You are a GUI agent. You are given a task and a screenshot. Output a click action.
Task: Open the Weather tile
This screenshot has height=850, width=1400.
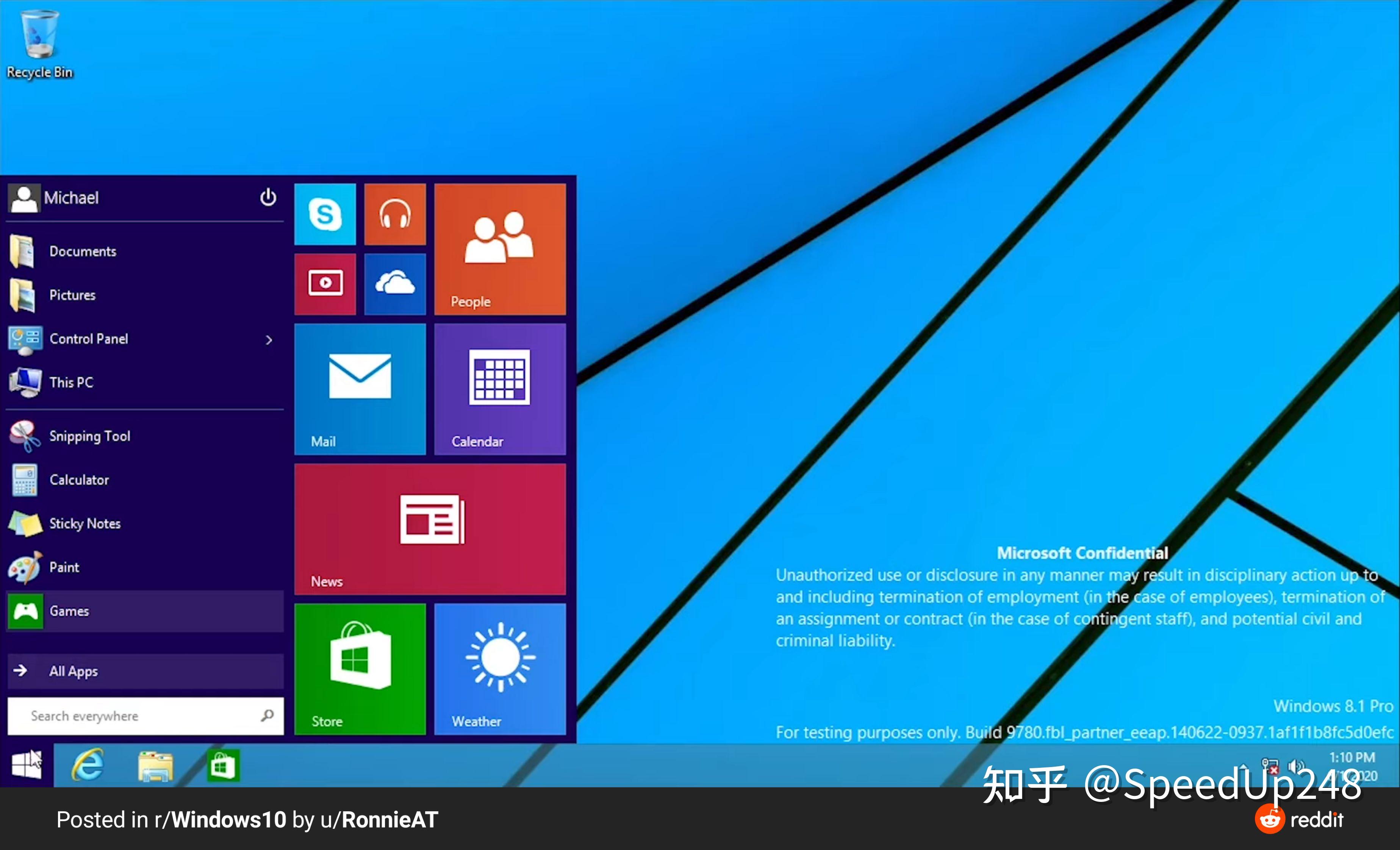point(500,669)
